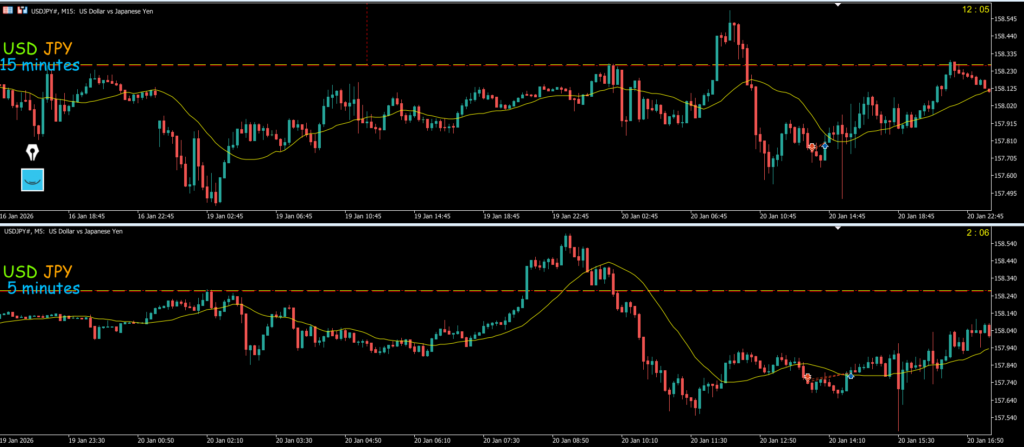1024x447 pixels.
Task: Click the 158.440 price on M15 price scale
Action: point(1005,36)
